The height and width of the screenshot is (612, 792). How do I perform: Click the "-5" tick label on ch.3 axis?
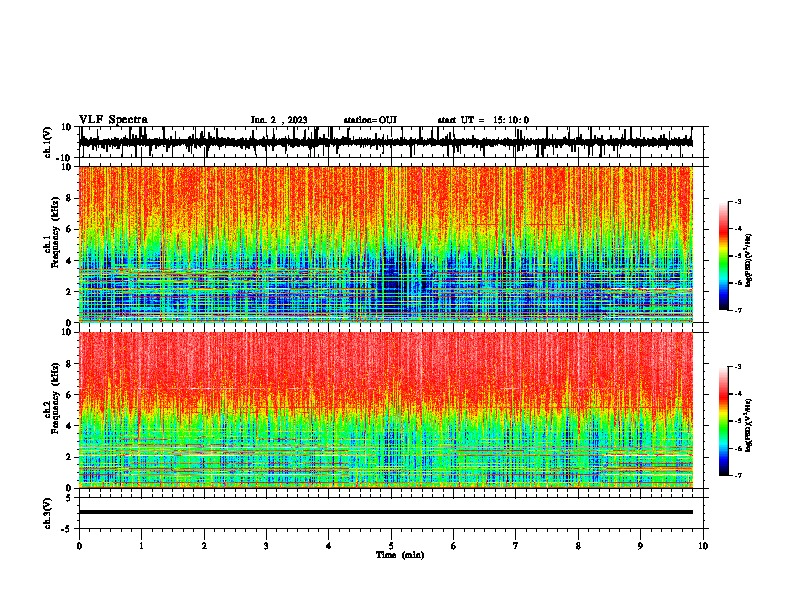[67, 529]
